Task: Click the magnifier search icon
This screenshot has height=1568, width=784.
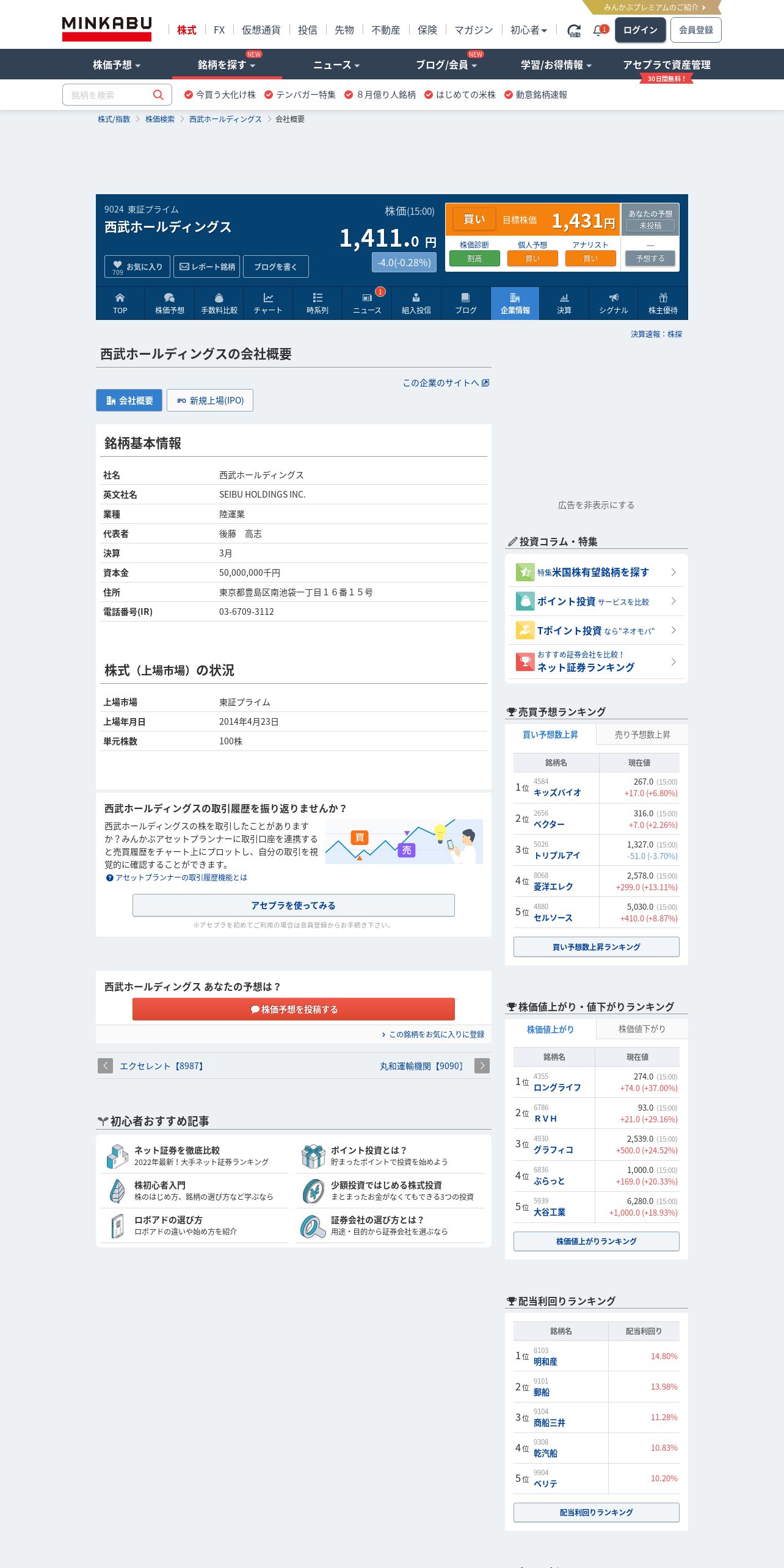Action: [158, 95]
